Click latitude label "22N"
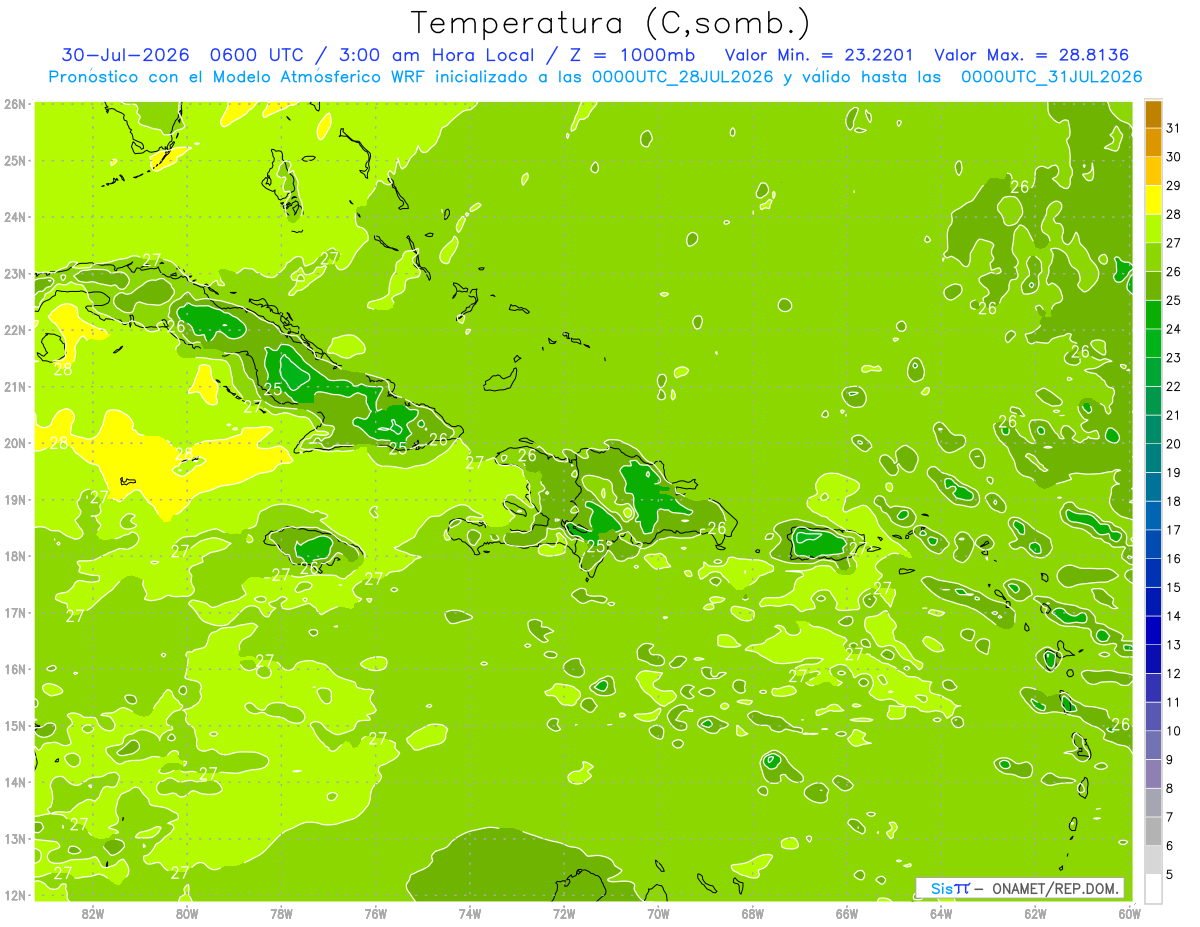This screenshot has height=927, width=1200. point(15,330)
